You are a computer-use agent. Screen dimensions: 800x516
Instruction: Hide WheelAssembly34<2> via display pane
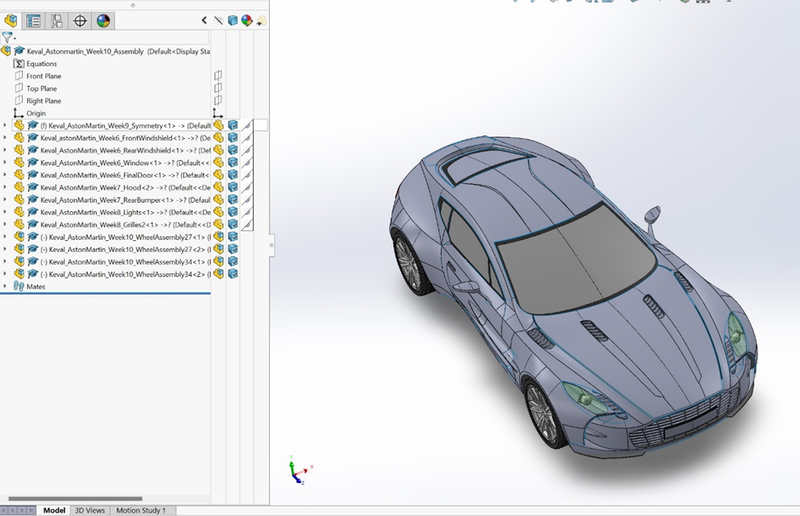pyautogui.click(x=218, y=274)
